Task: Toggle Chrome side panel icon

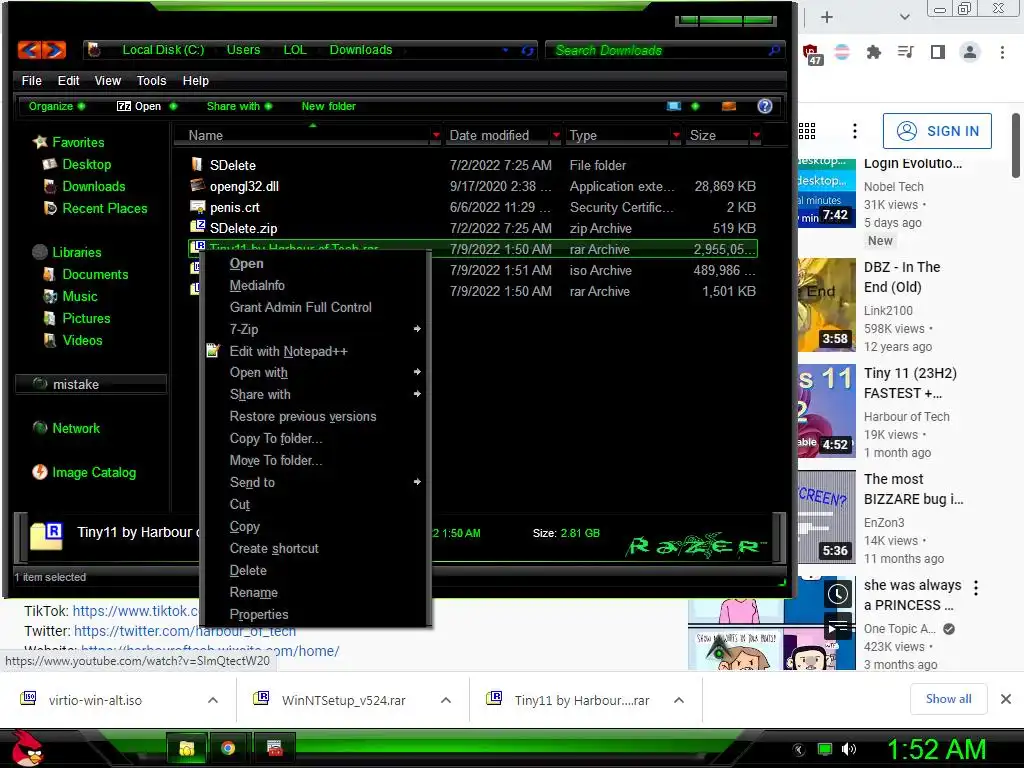Action: tap(938, 52)
